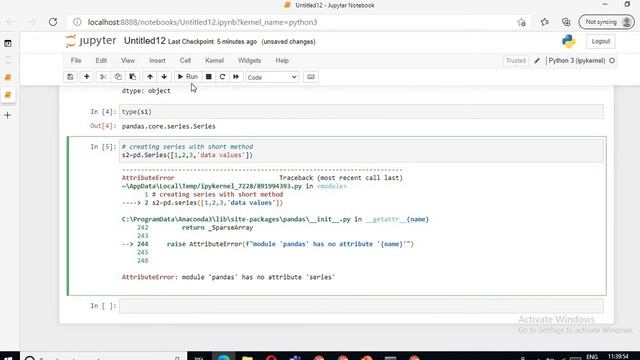Open the View menu
The height and width of the screenshot is (360, 640).
tap(128, 60)
